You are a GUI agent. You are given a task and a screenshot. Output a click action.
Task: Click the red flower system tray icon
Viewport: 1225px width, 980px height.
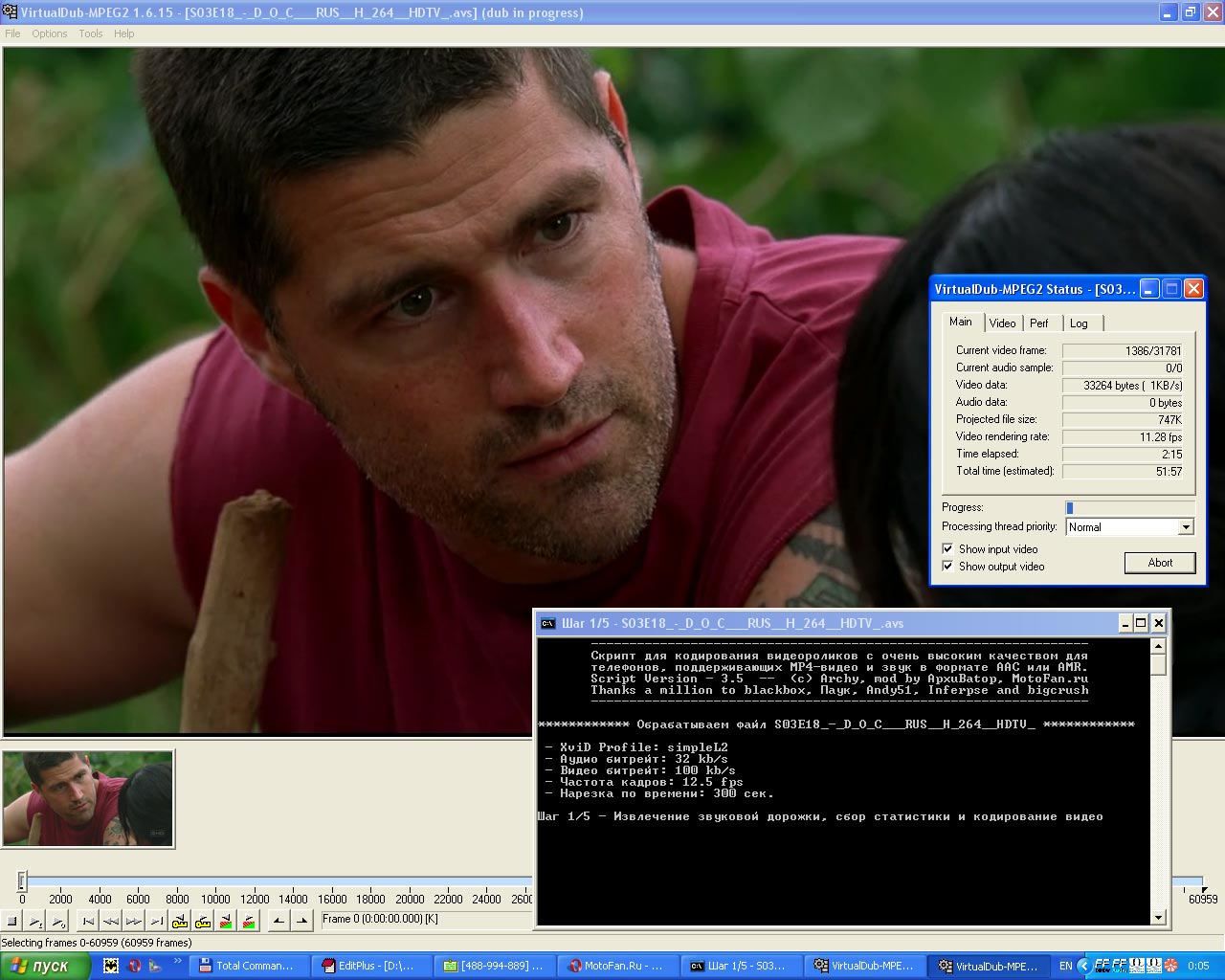(1171, 966)
